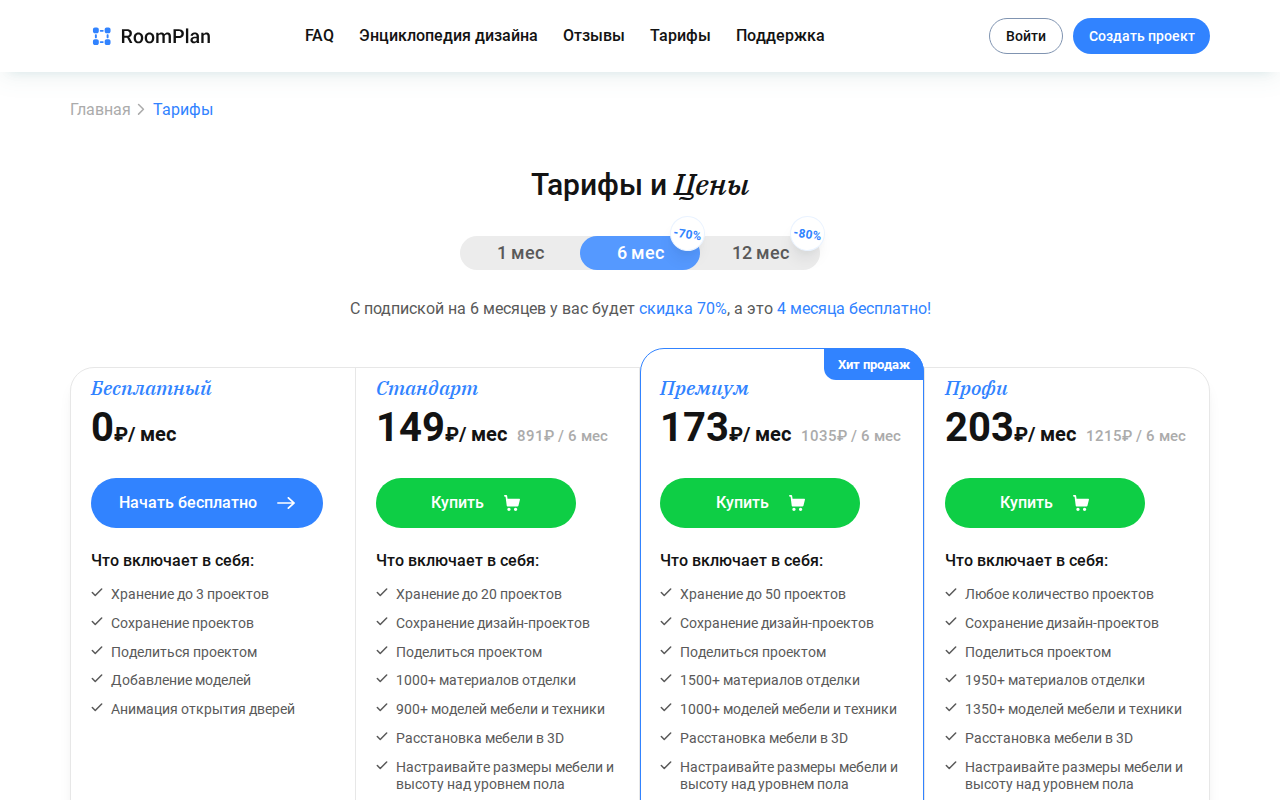Click the cart icon in Профи's Купить button

point(1080,503)
